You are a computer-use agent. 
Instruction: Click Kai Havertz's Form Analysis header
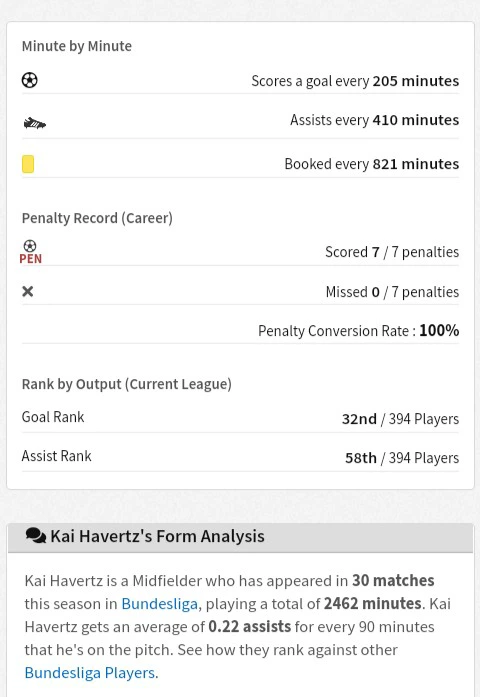[157, 536]
